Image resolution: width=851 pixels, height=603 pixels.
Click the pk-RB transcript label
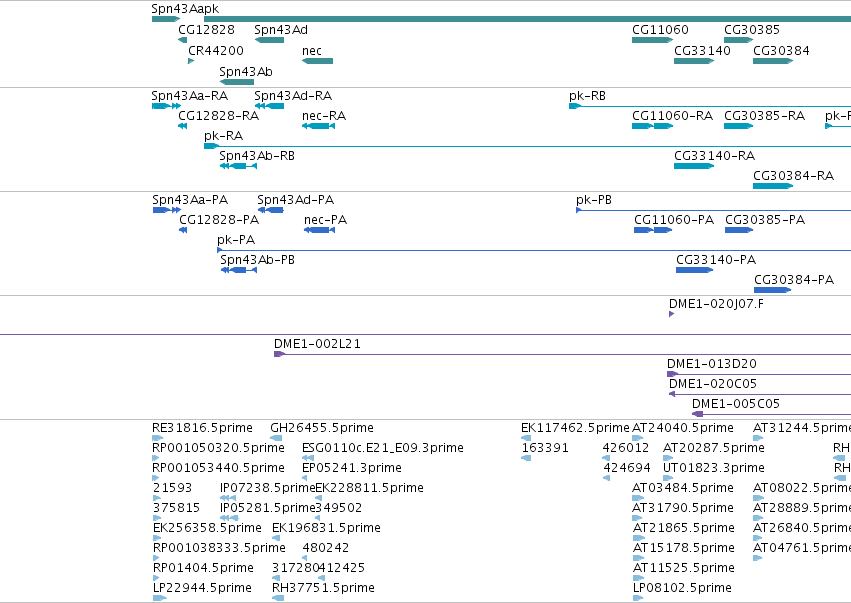point(587,96)
